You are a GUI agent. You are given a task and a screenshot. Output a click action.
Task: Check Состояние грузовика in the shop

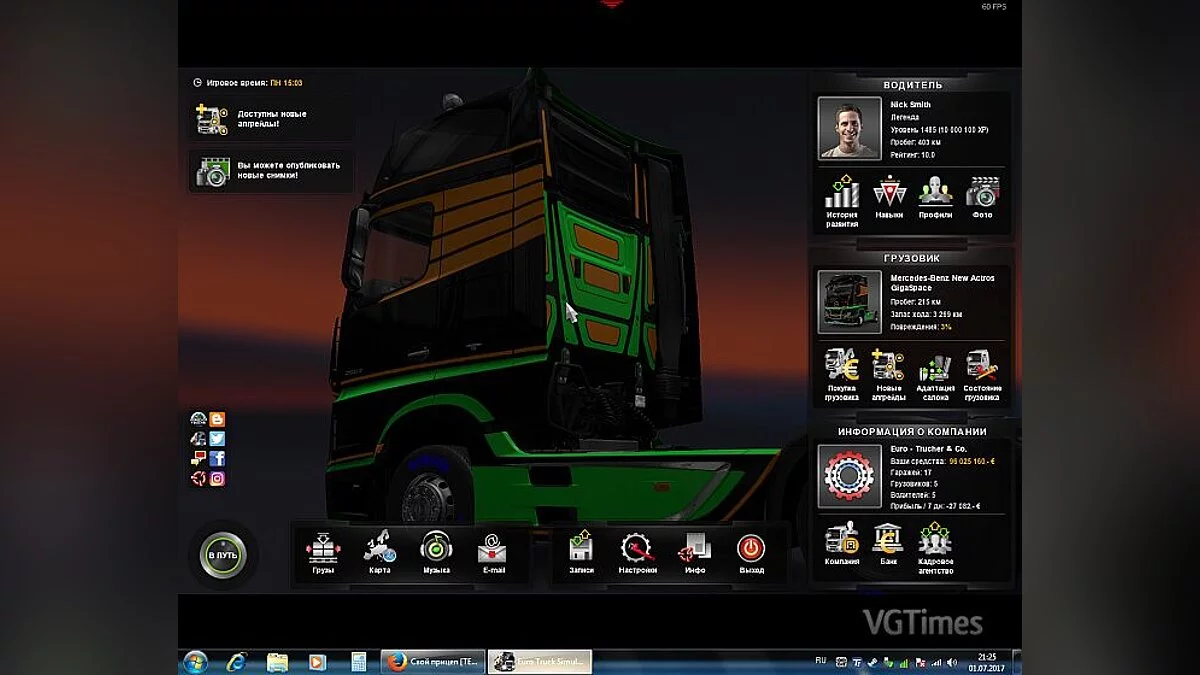pyautogui.click(x=982, y=368)
